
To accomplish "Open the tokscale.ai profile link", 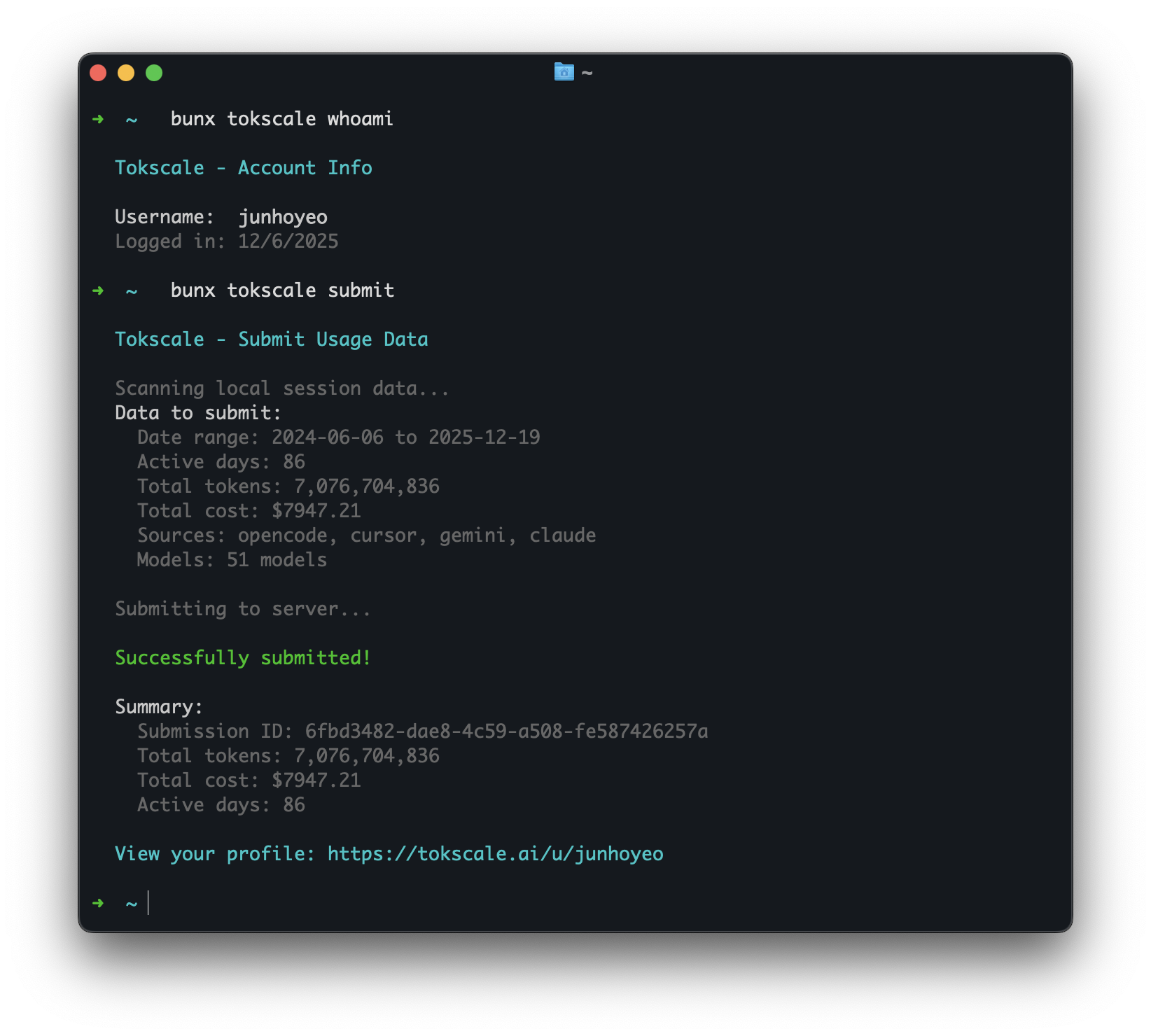I will [495, 853].
